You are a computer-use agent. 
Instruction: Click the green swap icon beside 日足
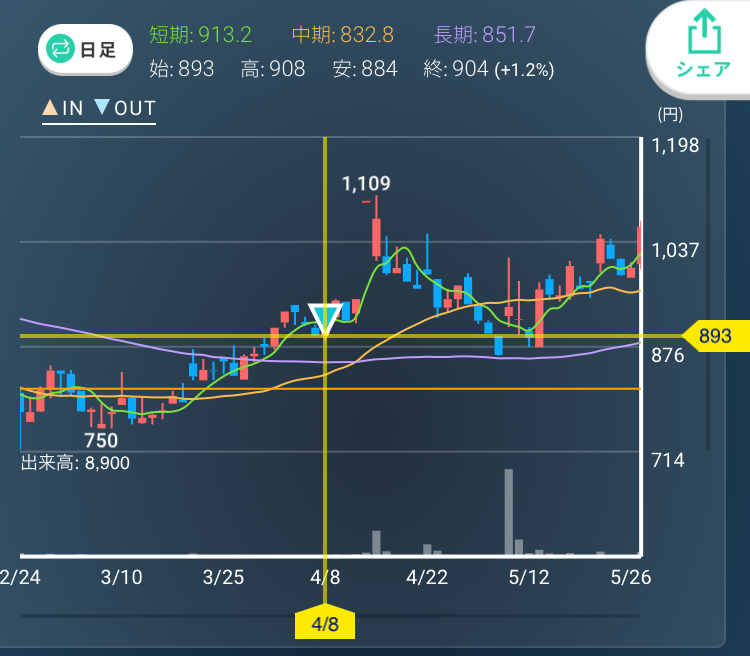(x=62, y=49)
